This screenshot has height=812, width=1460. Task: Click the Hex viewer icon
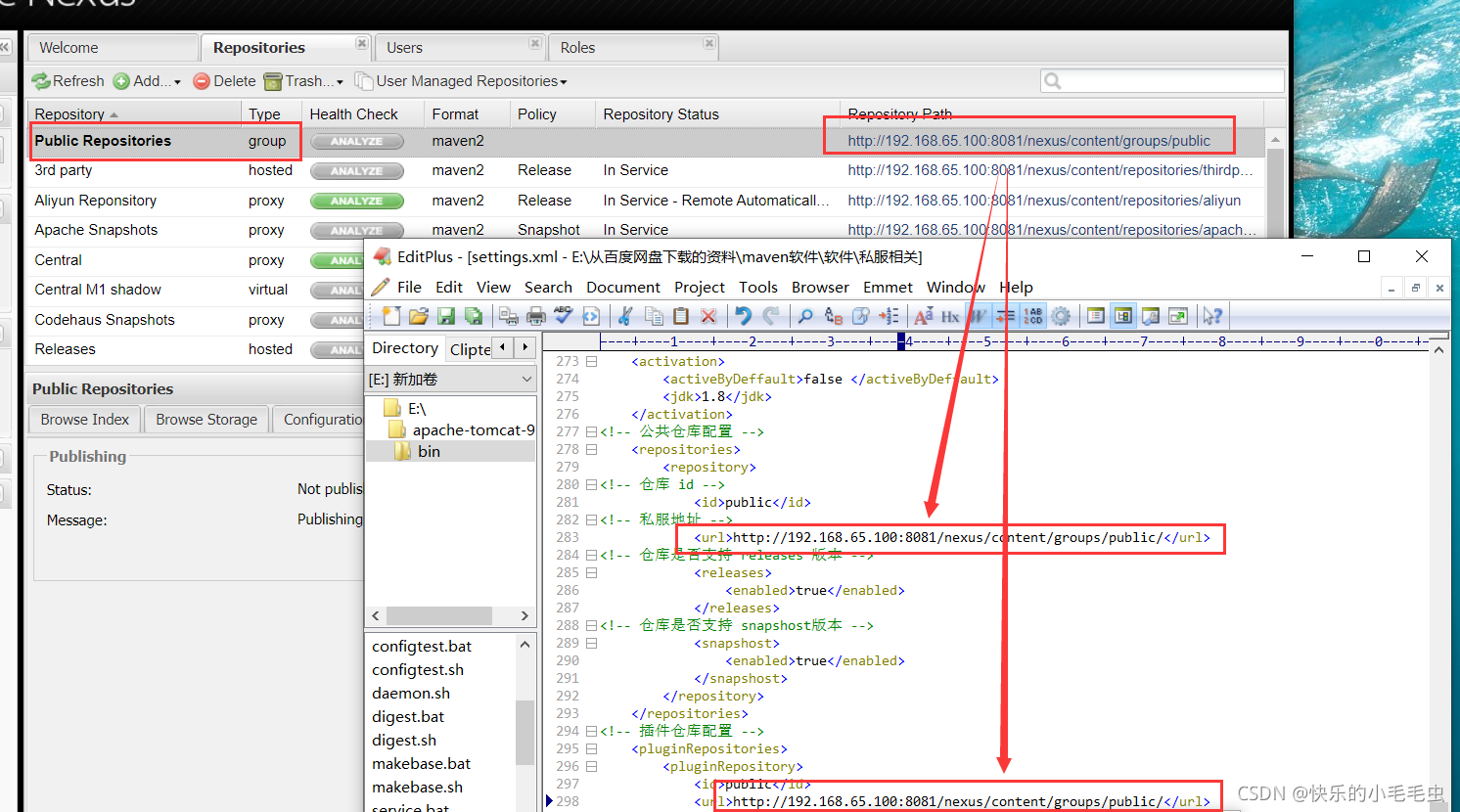950,316
